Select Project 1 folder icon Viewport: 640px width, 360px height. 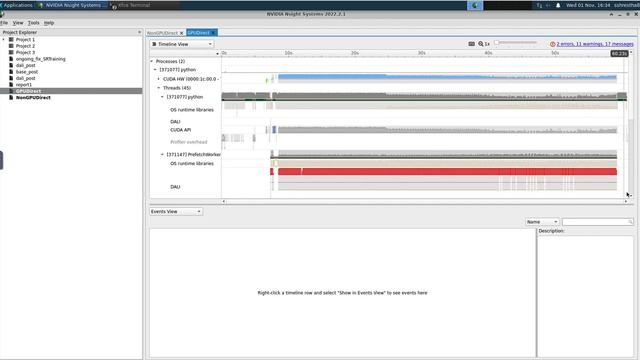[11, 40]
